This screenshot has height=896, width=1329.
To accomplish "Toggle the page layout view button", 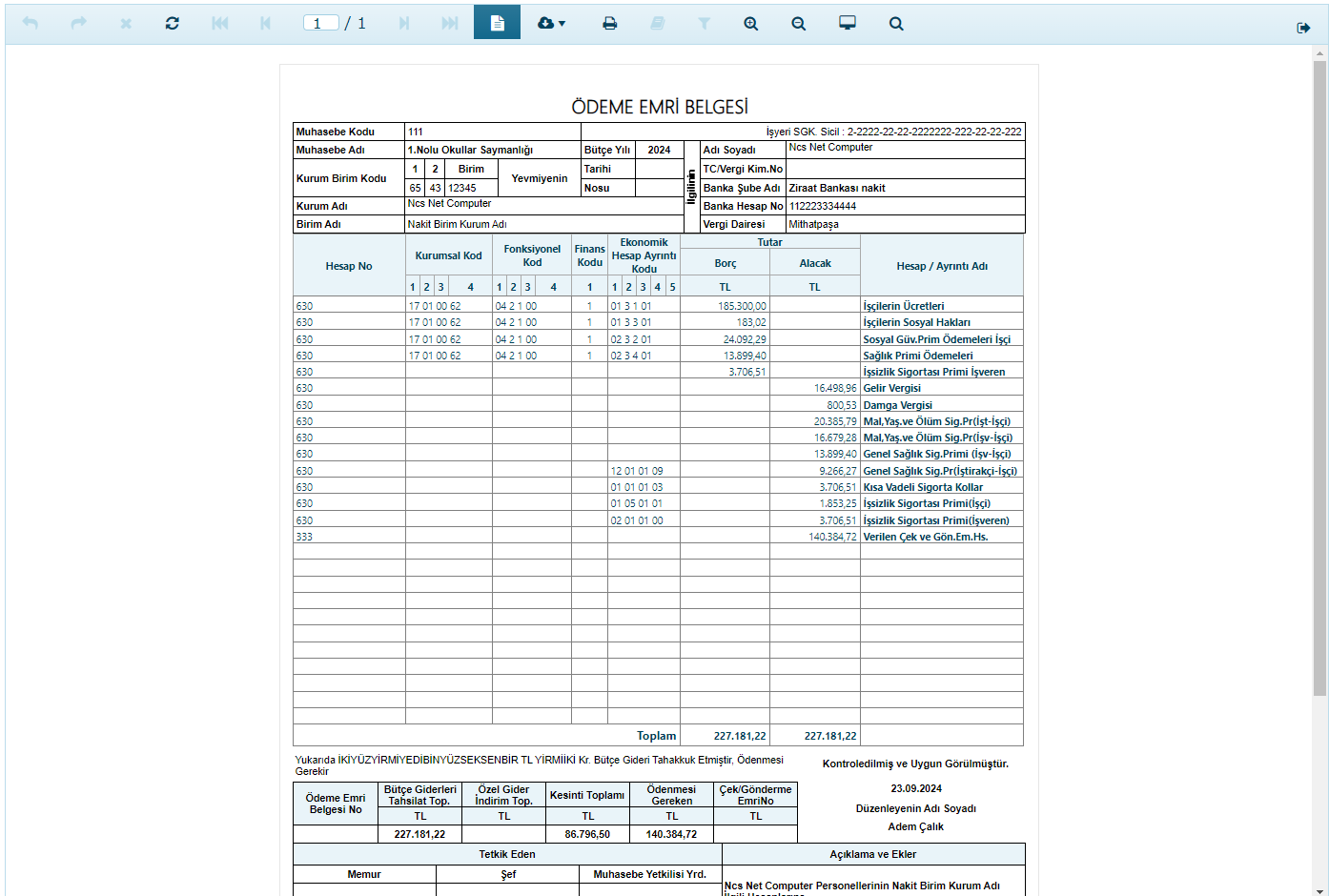I will [497, 22].
